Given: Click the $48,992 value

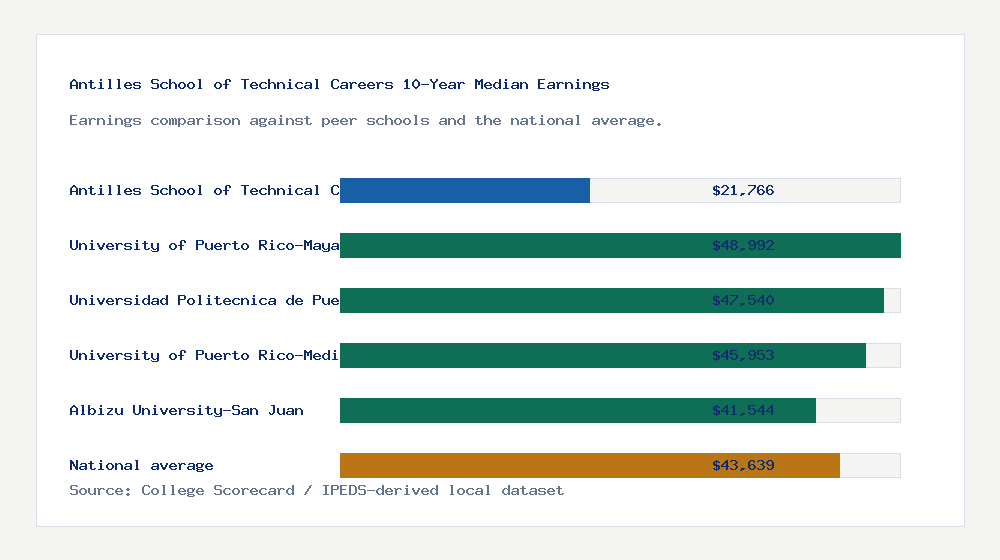Looking at the screenshot, I should 743,245.
